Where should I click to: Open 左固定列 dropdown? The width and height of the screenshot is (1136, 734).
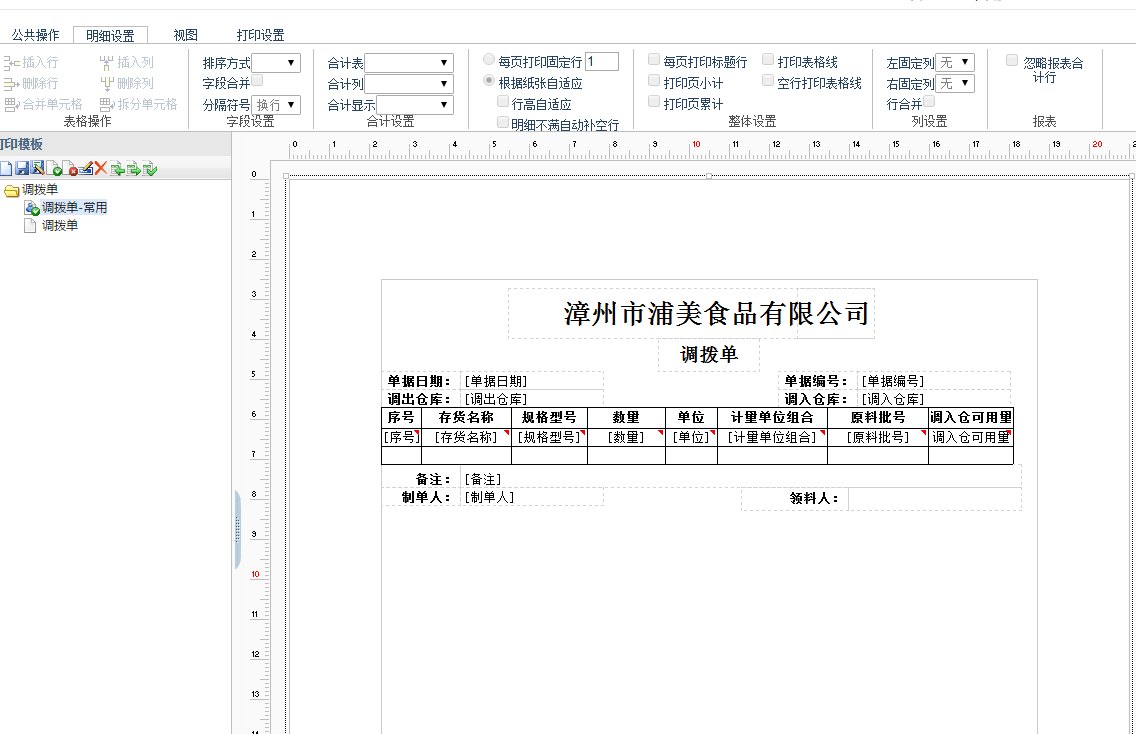click(x=955, y=62)
